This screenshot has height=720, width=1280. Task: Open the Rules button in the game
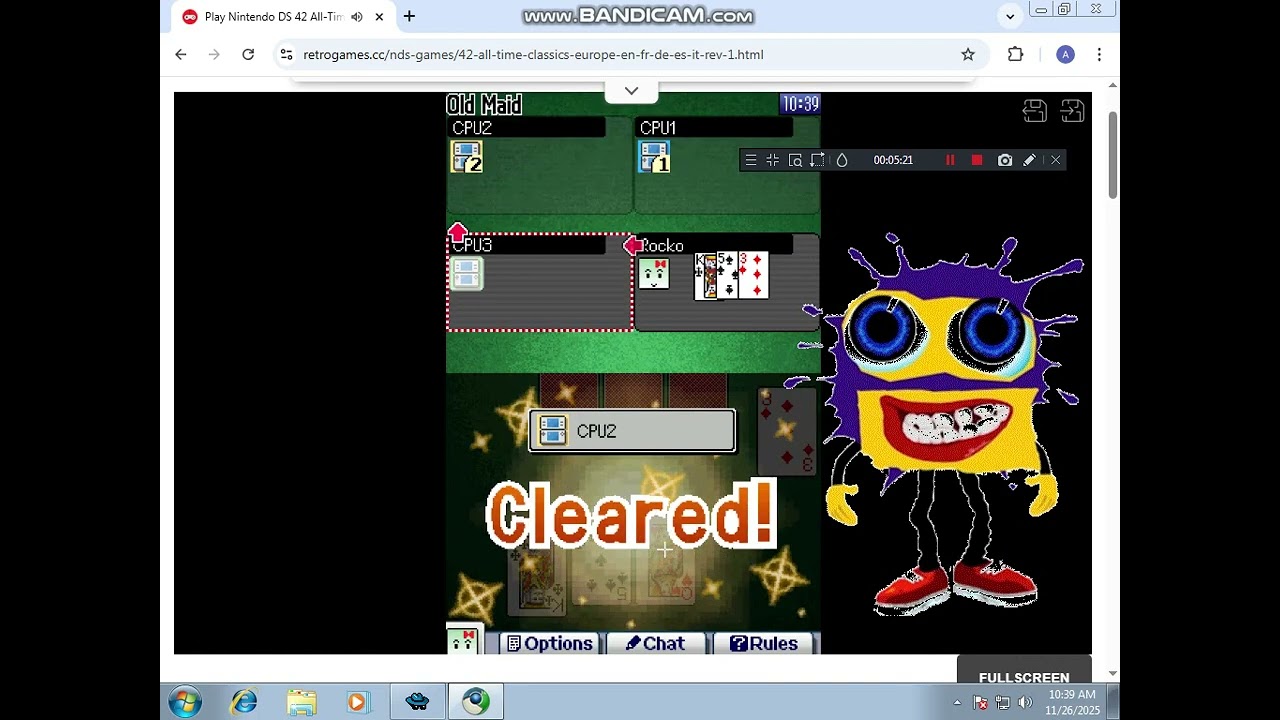[764, 643]
